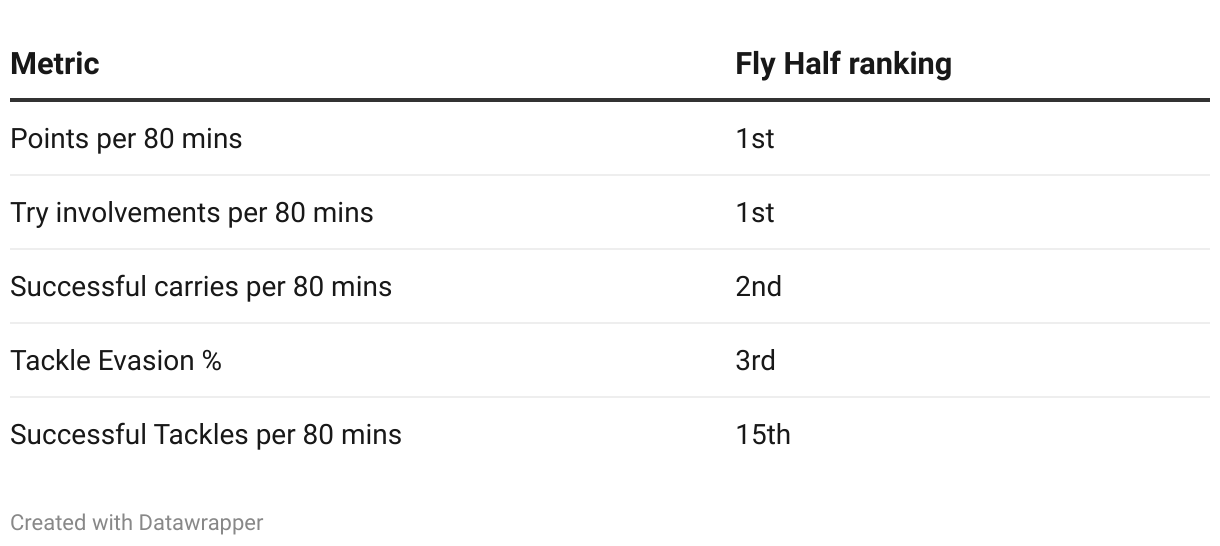The width and height of the screenshot is (1220, 546).
Task: Select the Try involvements per 80 mins cell
Action: (191, 212)
